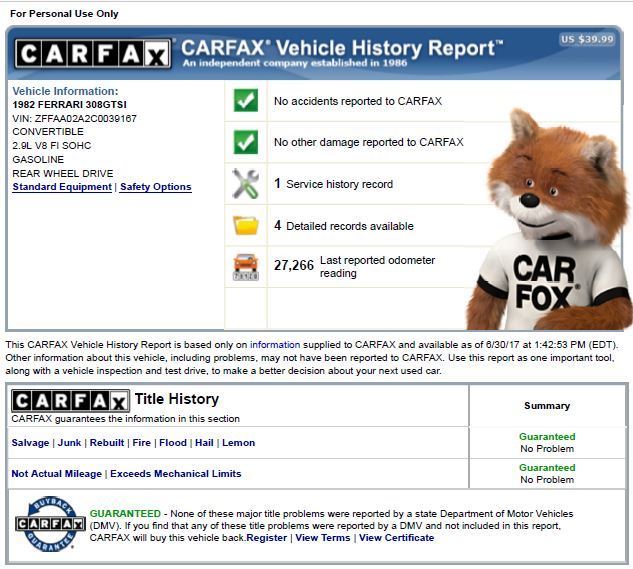Open the Safety Options link

pyautogui.click(x=156, y=187)
